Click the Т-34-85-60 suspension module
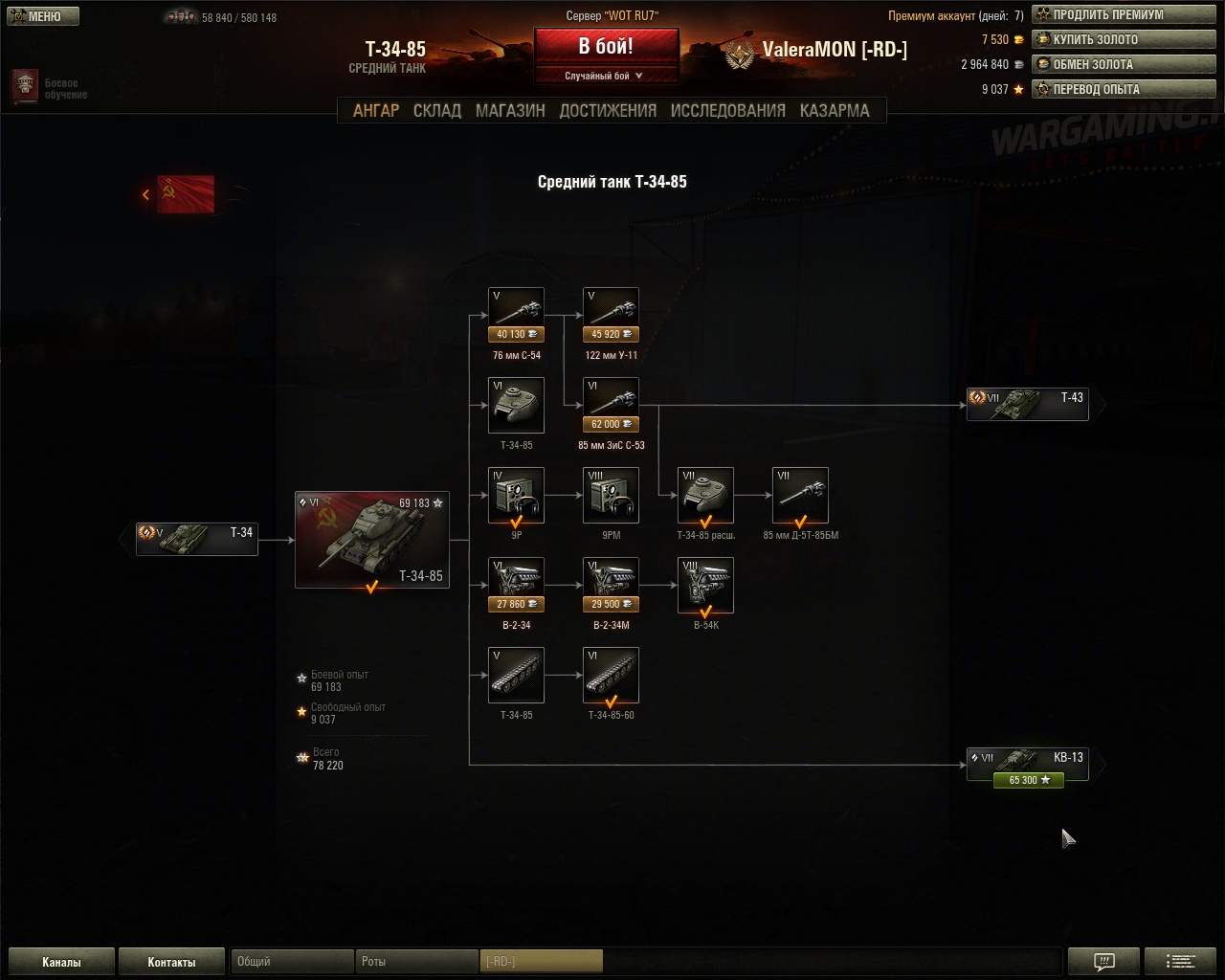The width and height of the screenshot is (1225, 980). (x=611, y=676)
